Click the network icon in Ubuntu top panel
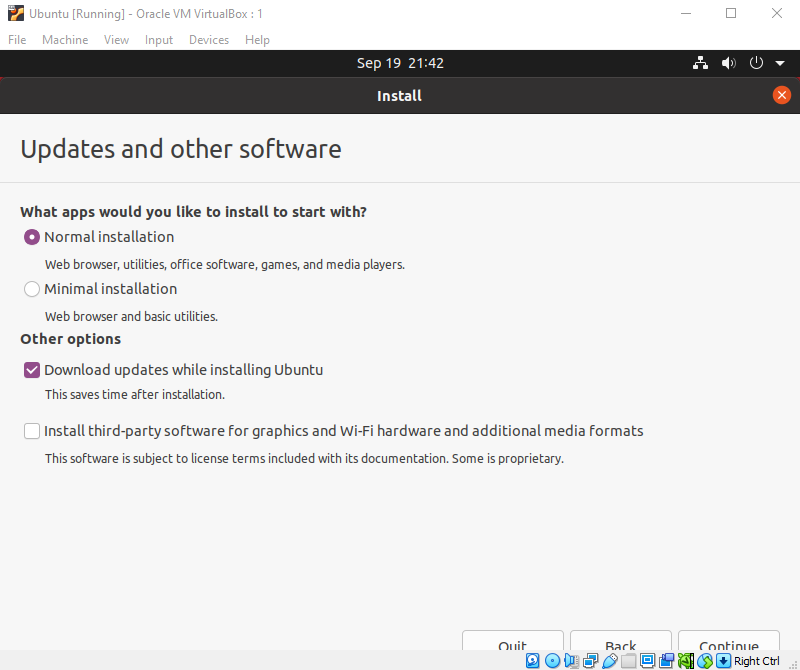The image size is (800, 670). (700, 62)
